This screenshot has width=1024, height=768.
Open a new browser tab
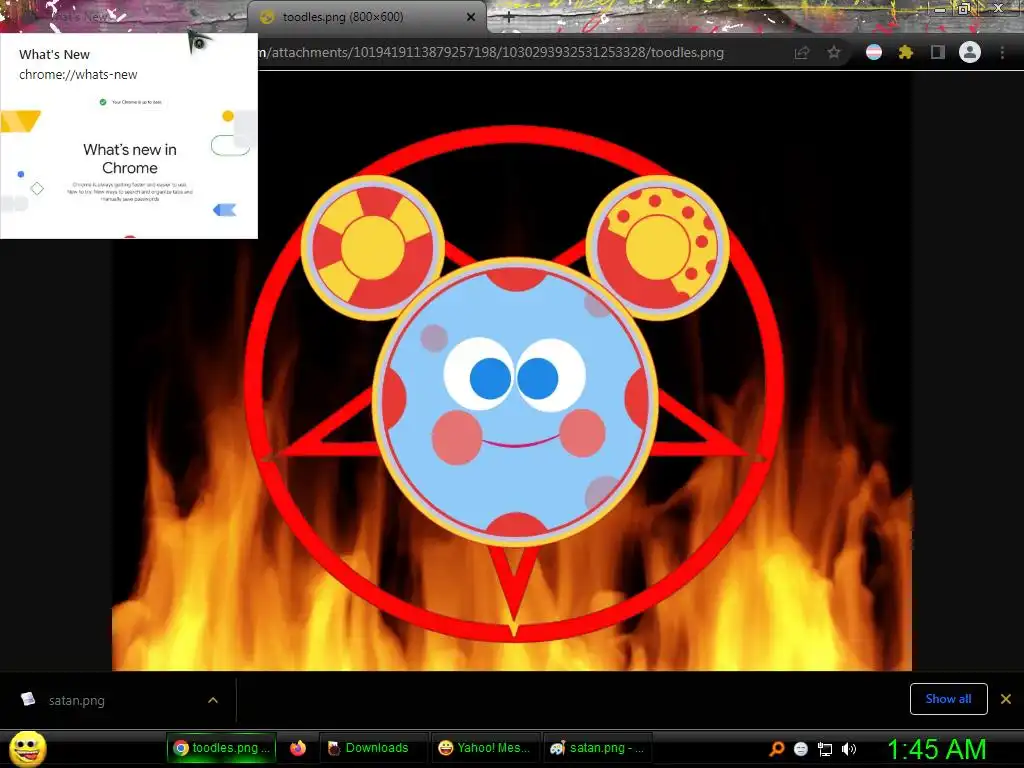[509, 18]
